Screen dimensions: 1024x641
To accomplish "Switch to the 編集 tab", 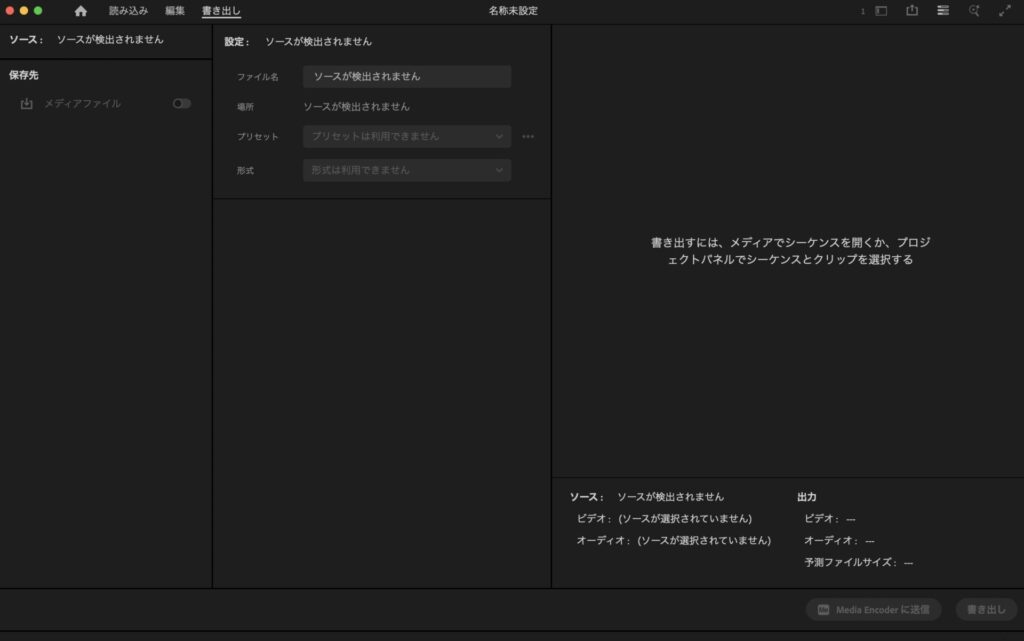I will 175,11.
